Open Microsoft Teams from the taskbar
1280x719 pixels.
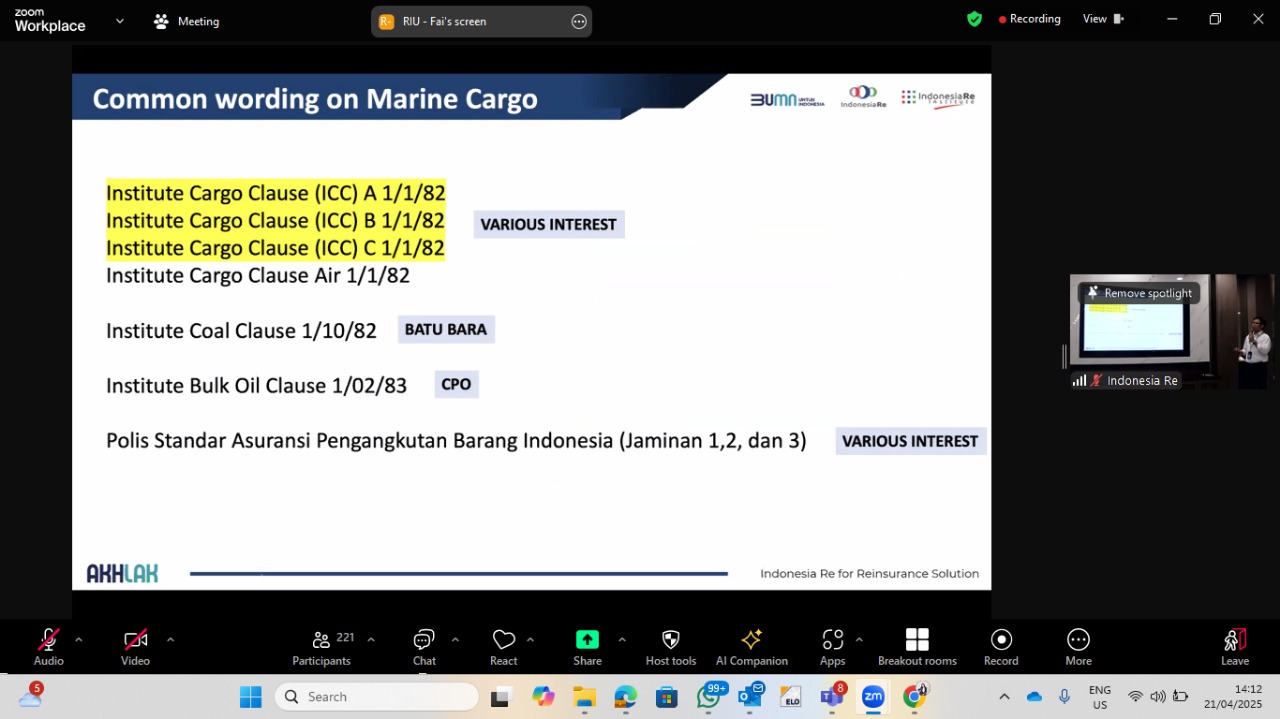coord(832,697)
